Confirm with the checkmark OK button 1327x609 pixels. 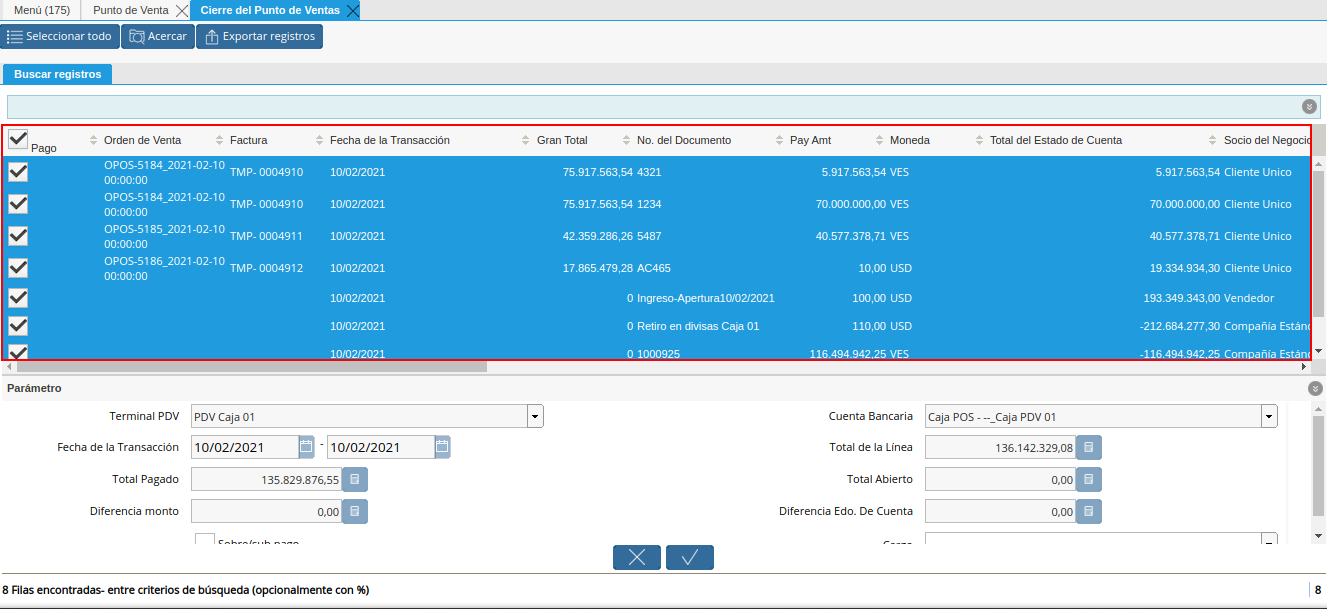click(689, 558)
